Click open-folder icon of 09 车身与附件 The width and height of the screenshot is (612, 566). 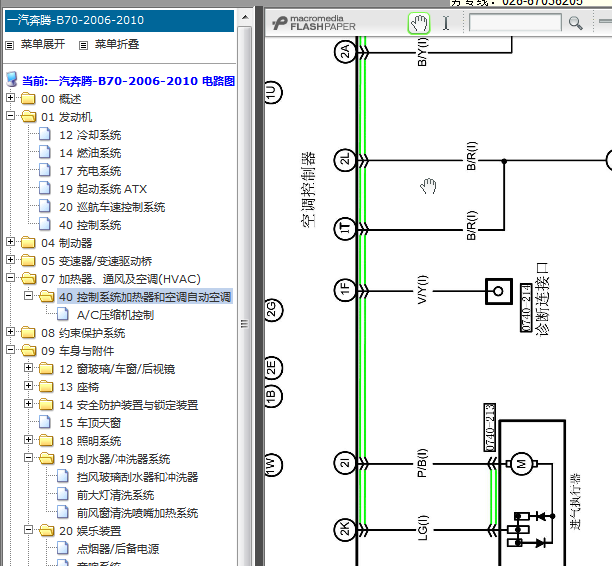(x=28, y=350)
